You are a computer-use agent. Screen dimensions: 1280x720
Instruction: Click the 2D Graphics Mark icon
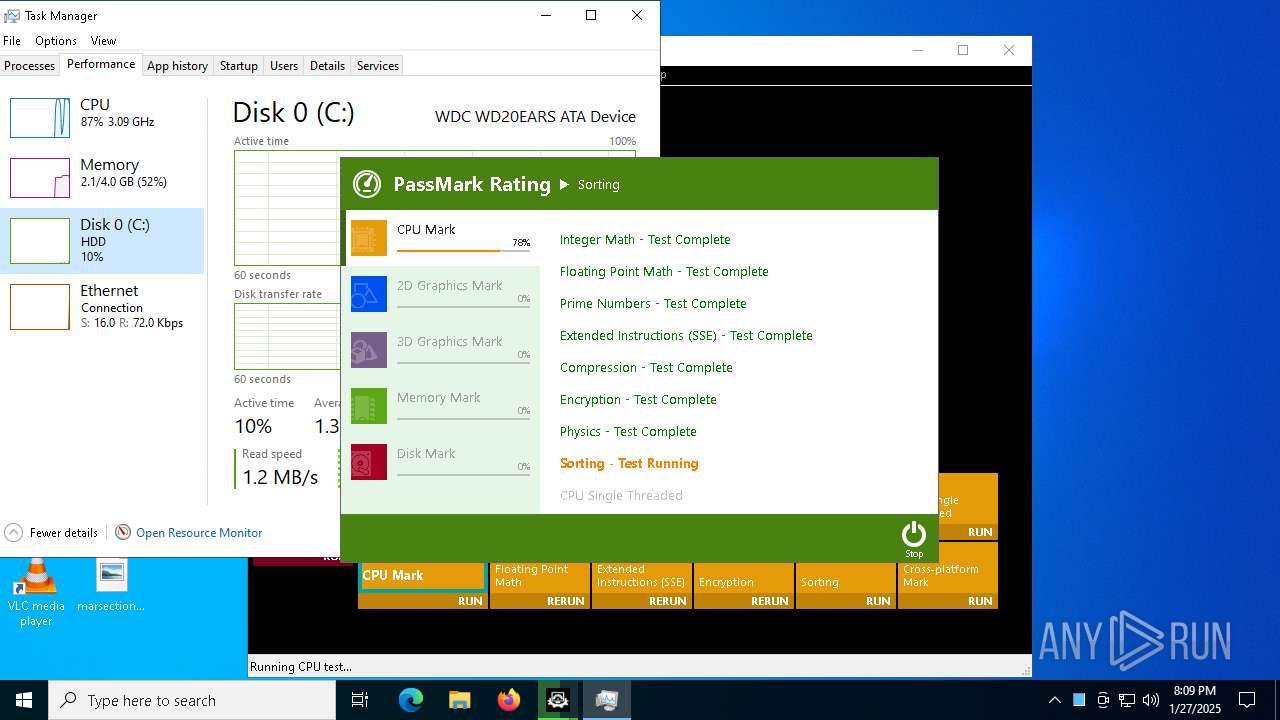369,294
